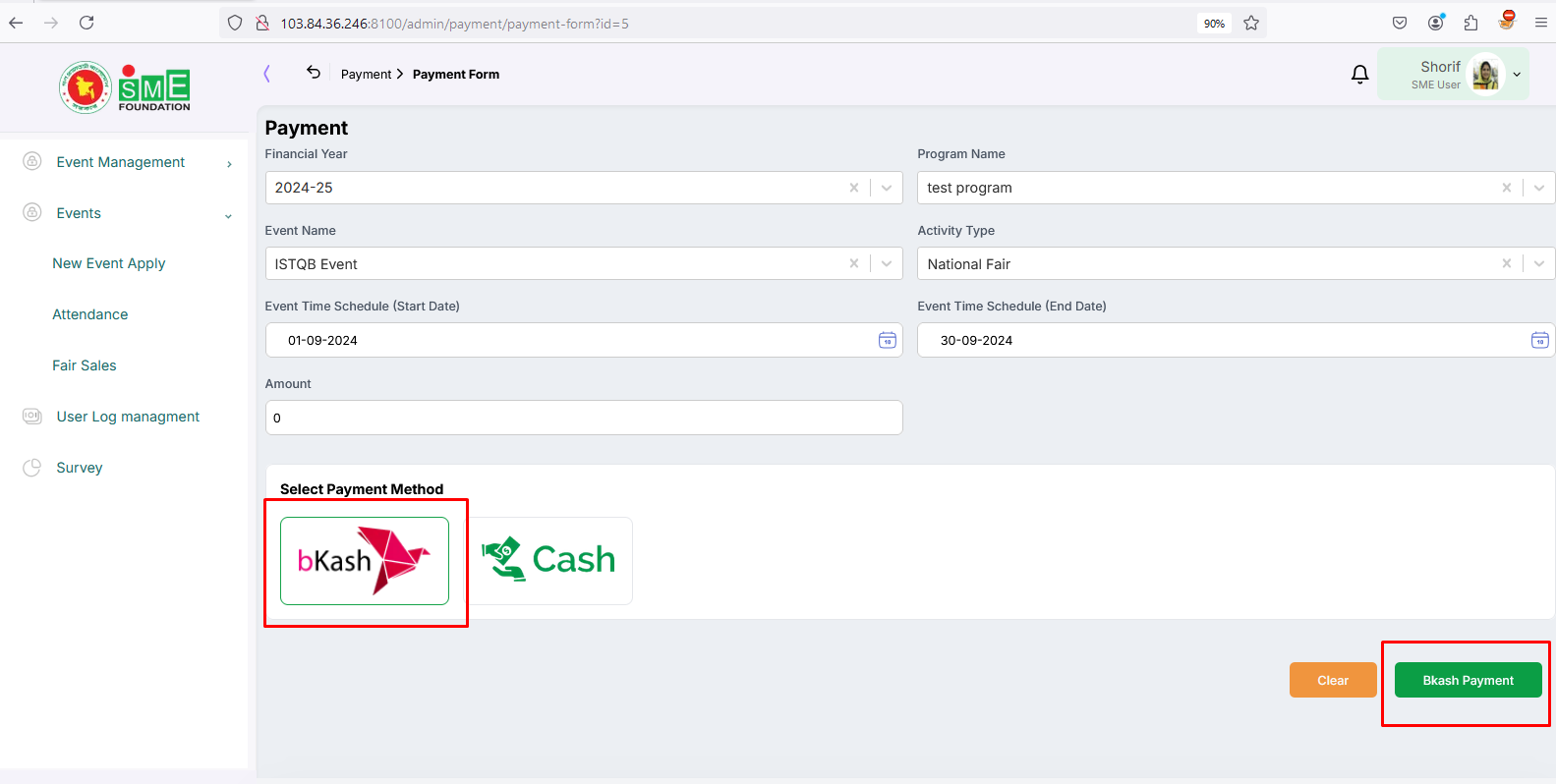Image resolution: width=1556 pixels, height=784 pixels.
Task: Click the insecure connection lock icon
Action: [x=262, y=23]
